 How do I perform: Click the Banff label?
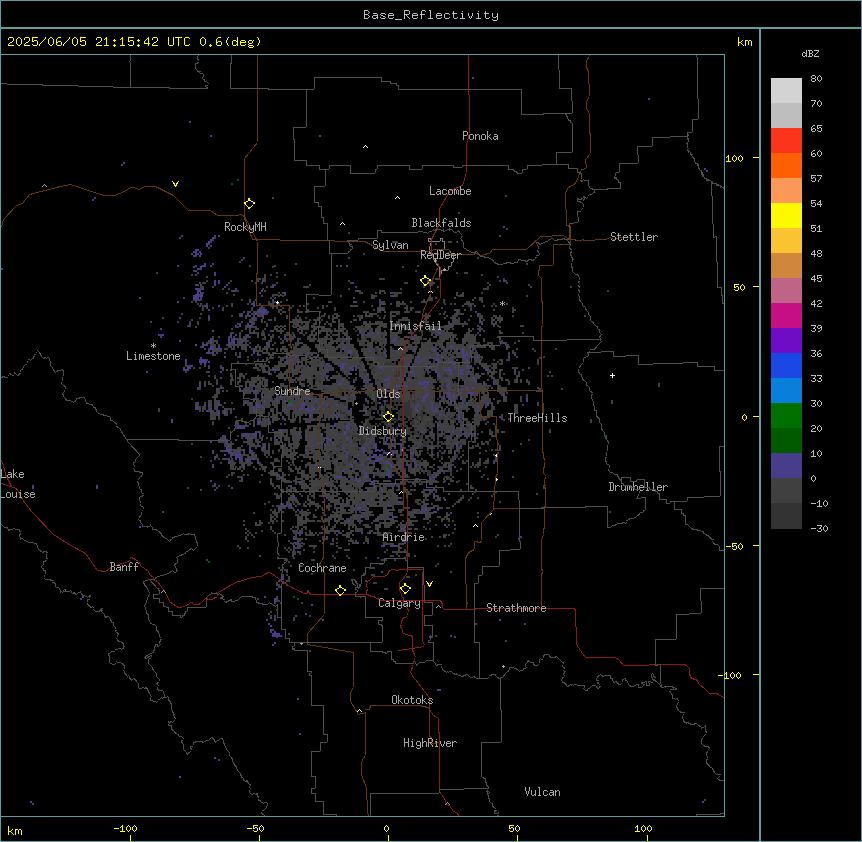point(124,567)
